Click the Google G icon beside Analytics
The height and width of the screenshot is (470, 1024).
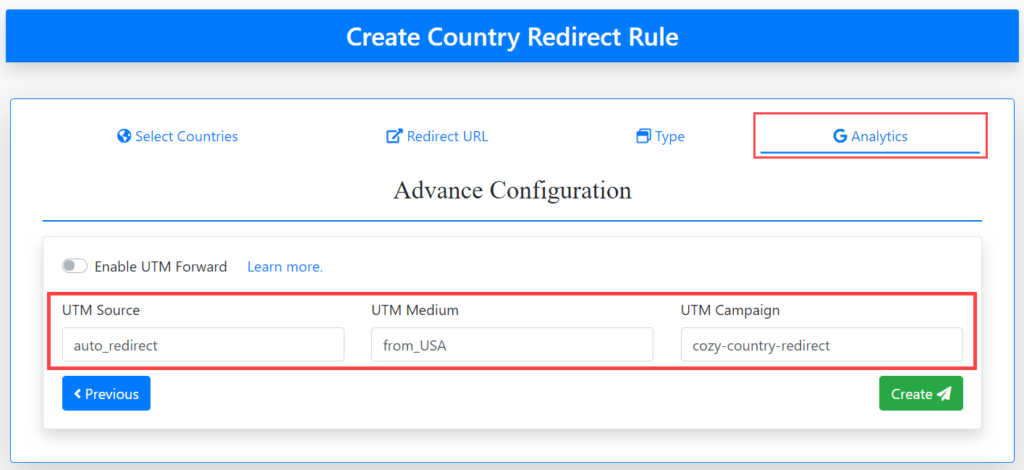pos(840,136)
